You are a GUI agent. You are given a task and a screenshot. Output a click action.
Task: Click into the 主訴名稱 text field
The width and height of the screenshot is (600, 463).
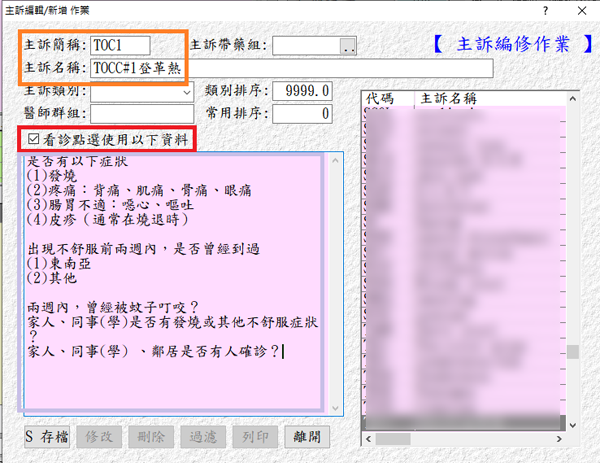click(x=290, y=69)
